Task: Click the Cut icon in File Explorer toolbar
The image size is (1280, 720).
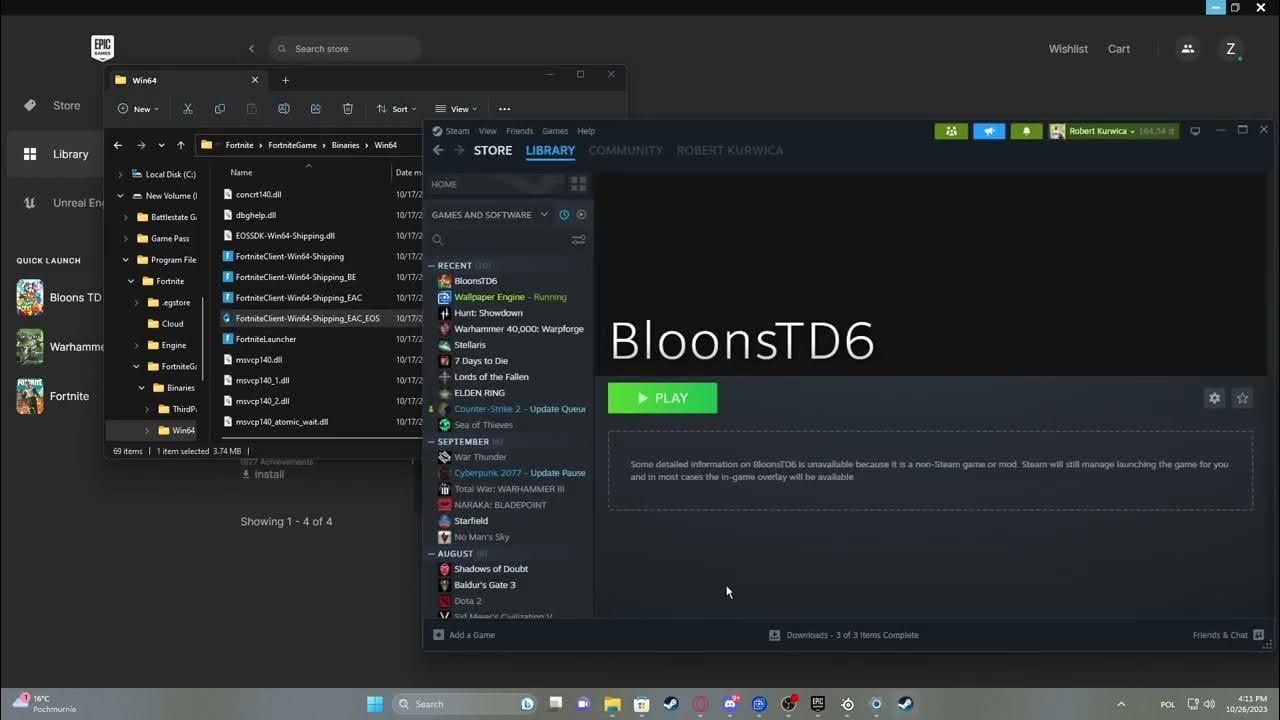Action: [187, 109]
